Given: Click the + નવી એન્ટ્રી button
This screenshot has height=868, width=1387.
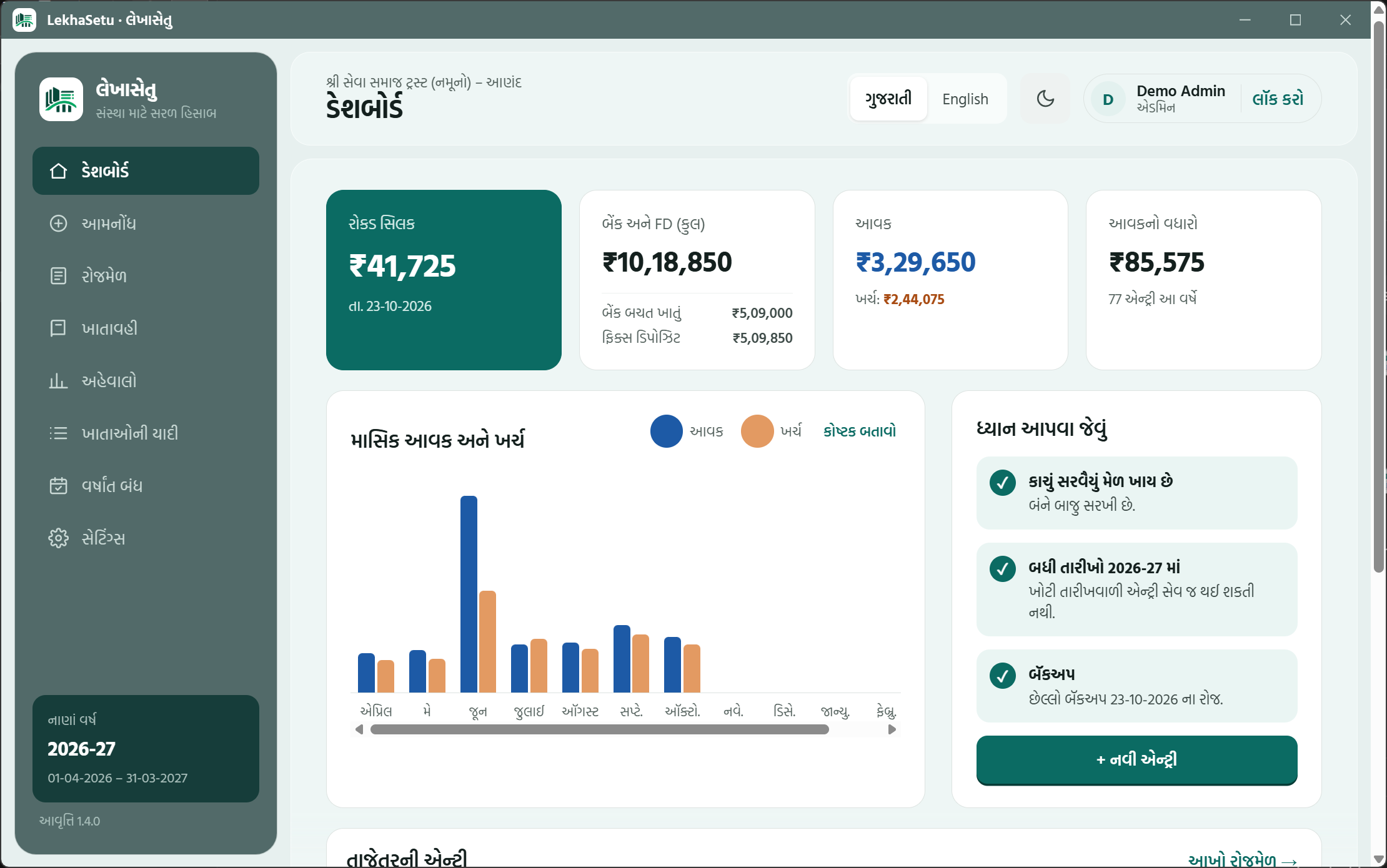Looking at the screenshot, I should 1136,760.
